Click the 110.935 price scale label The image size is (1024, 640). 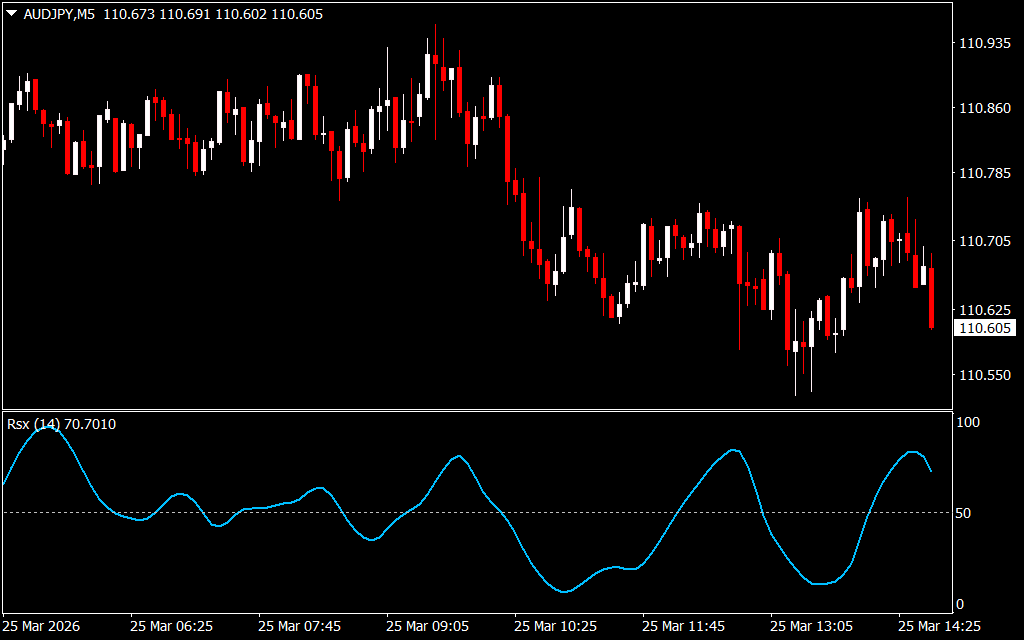984,43
